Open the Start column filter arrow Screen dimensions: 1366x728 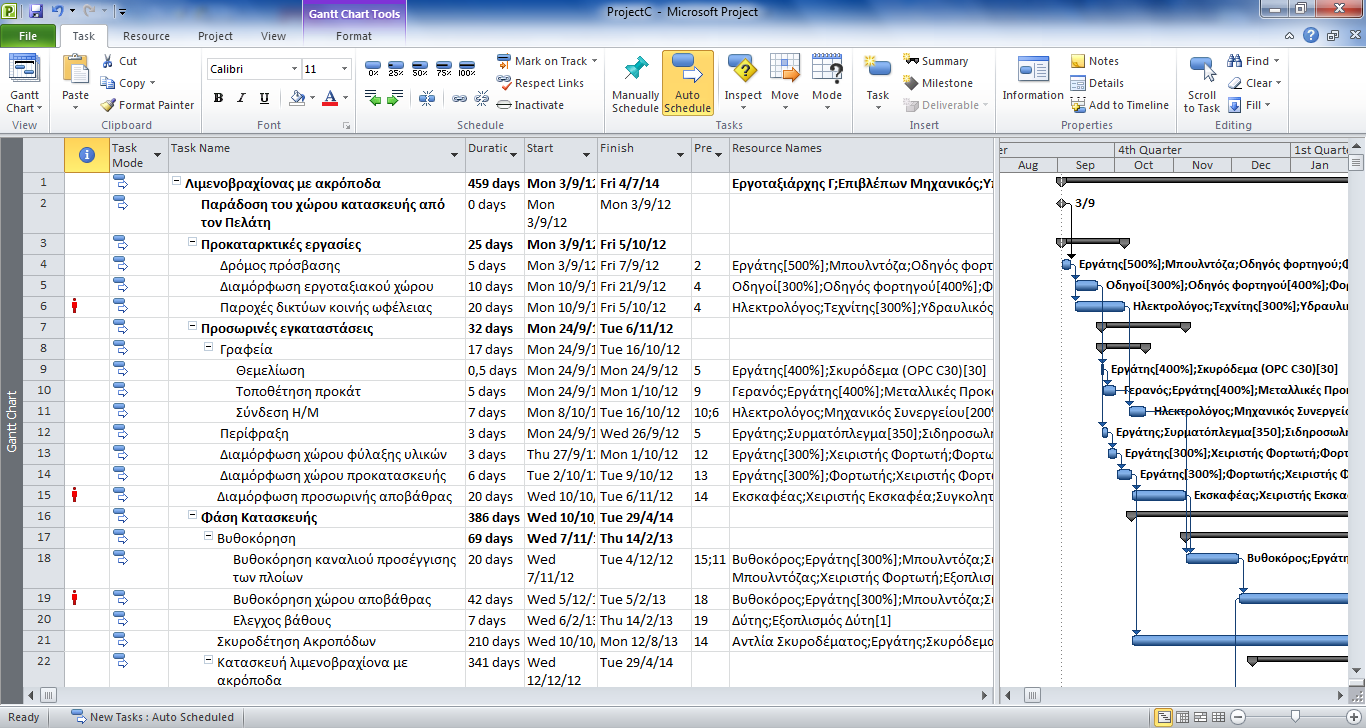click(587, 155)
